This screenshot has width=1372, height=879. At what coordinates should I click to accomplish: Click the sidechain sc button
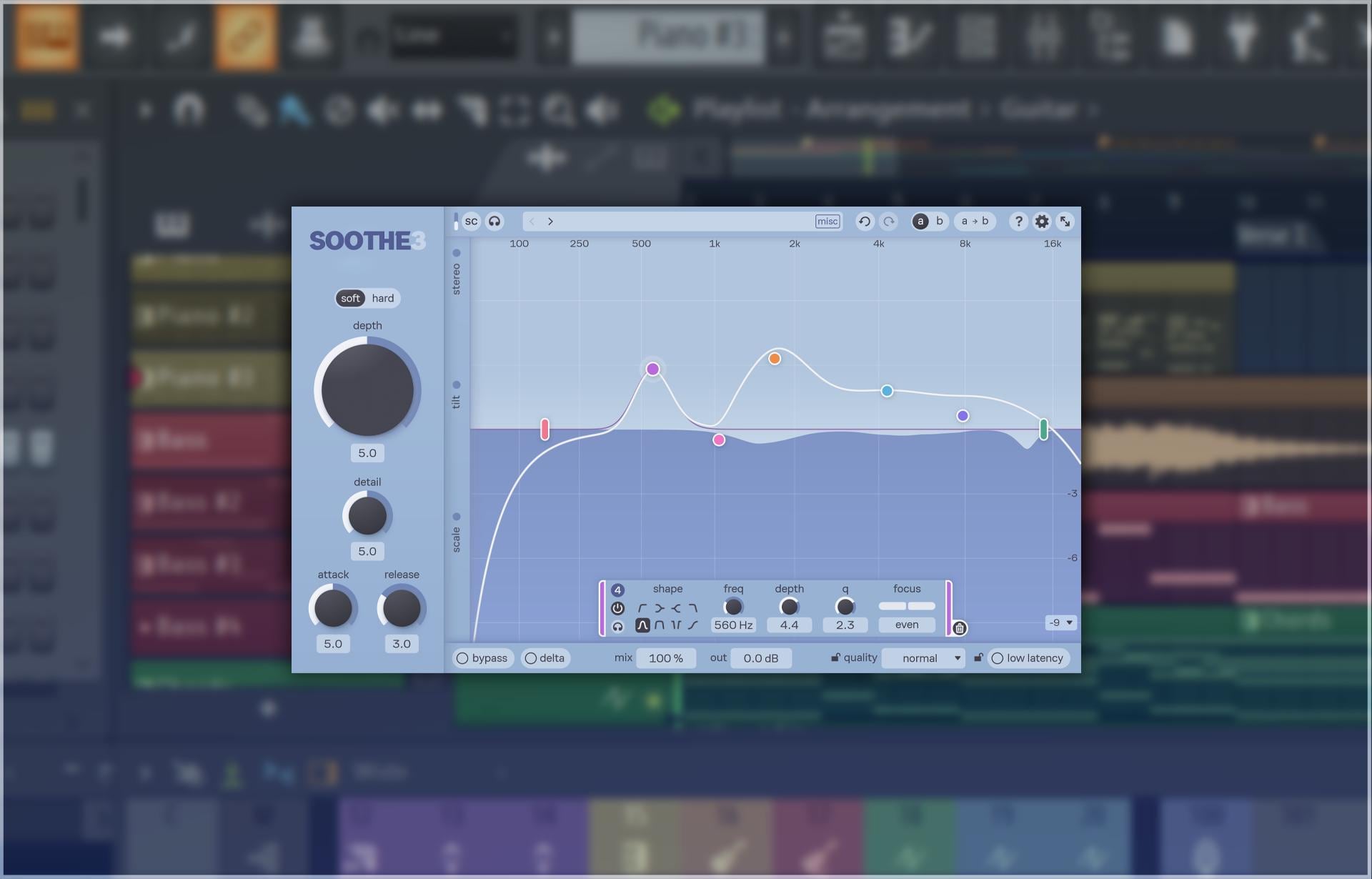471,222
